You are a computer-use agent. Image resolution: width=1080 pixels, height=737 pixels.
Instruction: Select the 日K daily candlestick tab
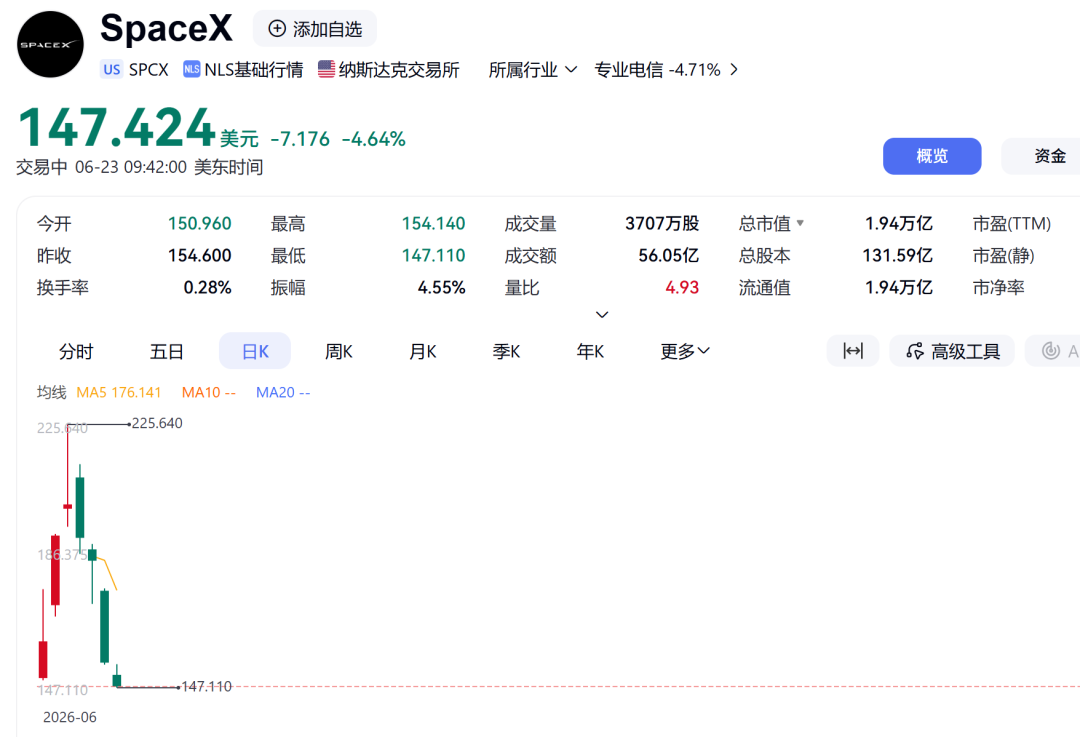coord(255,351)
